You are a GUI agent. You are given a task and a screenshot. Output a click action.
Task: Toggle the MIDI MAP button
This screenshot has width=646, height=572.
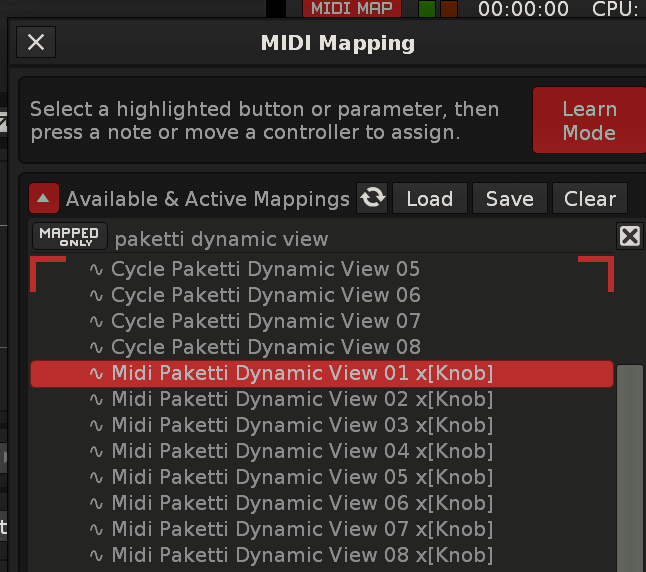[x=352, y=9]
